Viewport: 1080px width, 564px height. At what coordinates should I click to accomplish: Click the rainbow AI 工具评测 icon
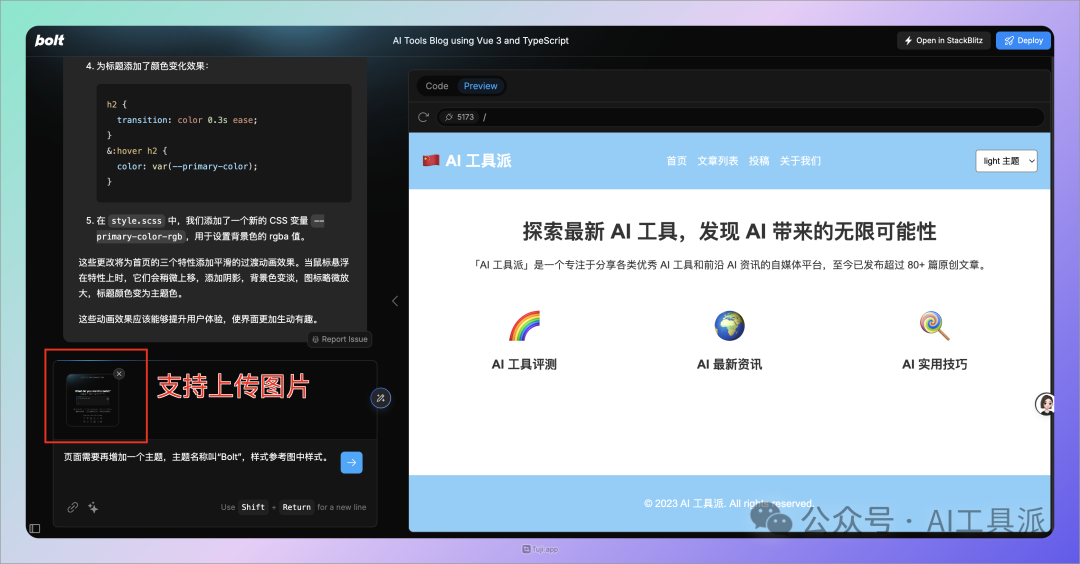click(x=525, y=326)
